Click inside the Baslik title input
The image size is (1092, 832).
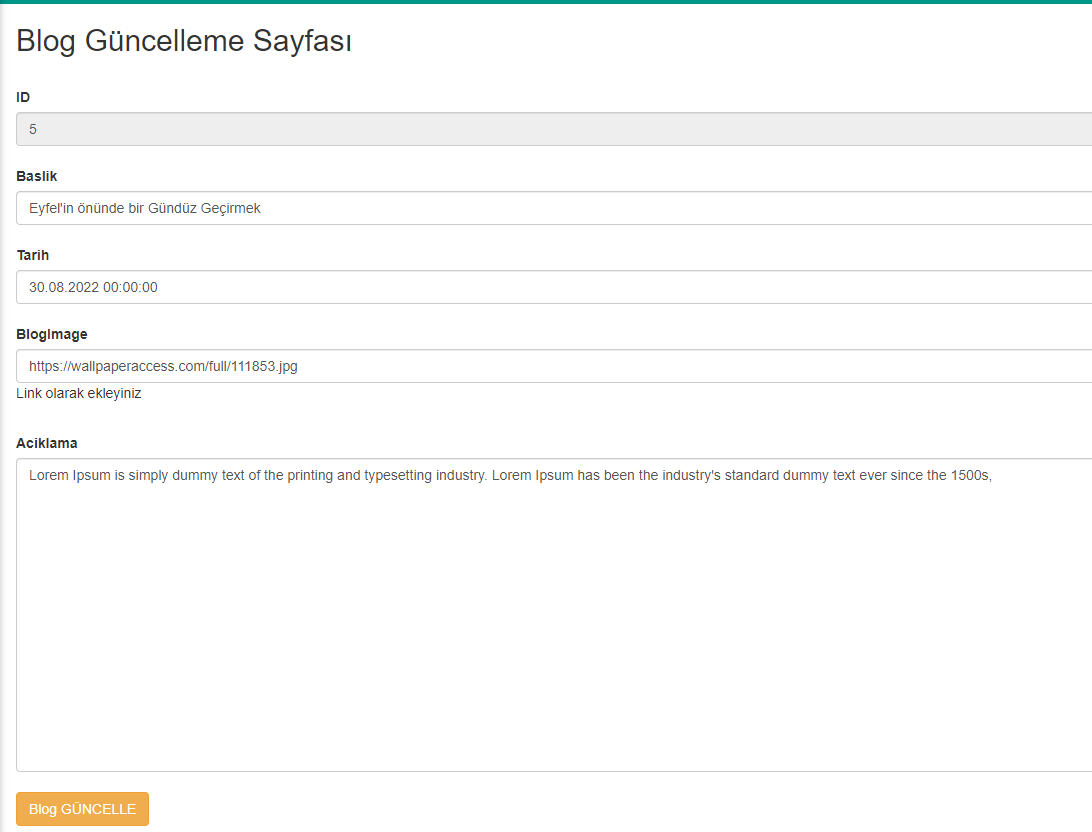(400, 208)
